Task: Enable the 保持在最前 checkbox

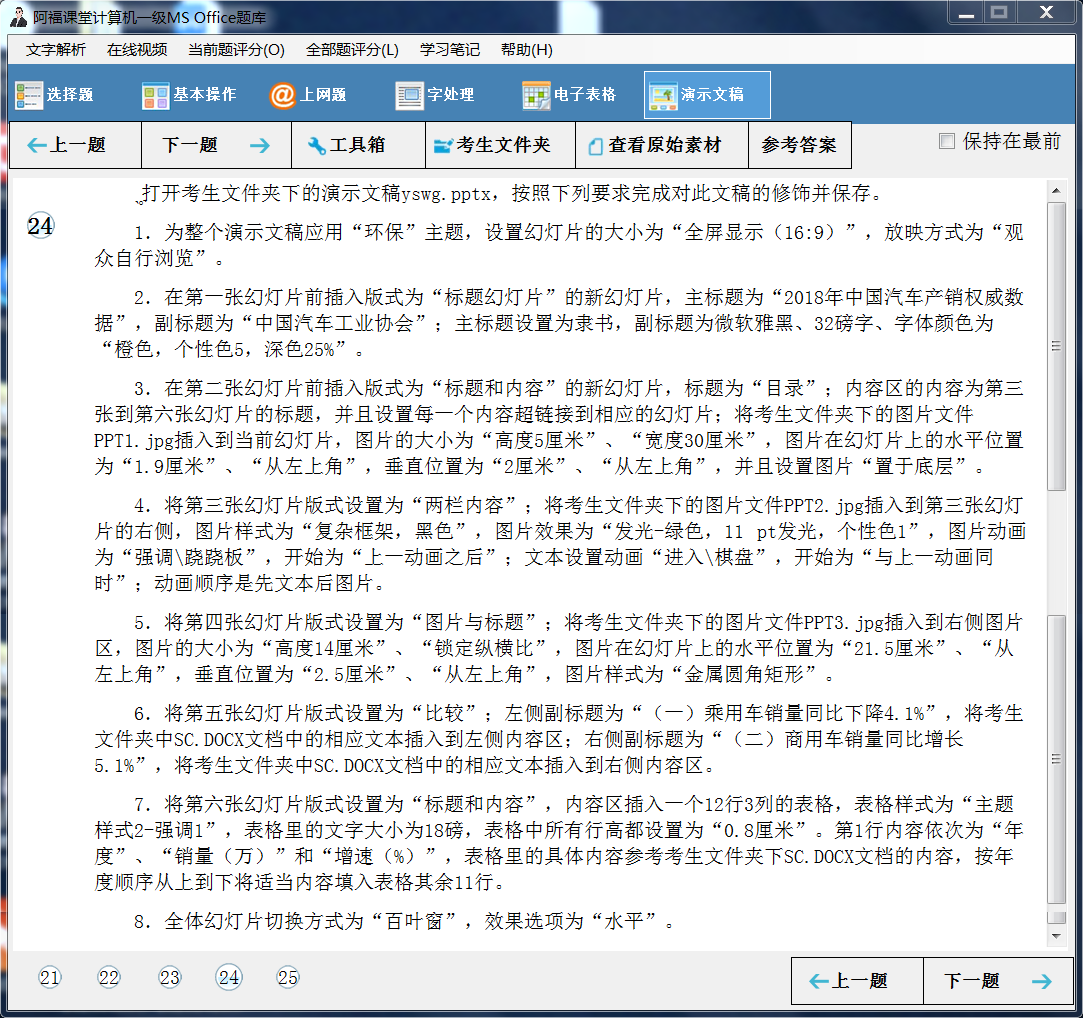Action: (947, 142)
